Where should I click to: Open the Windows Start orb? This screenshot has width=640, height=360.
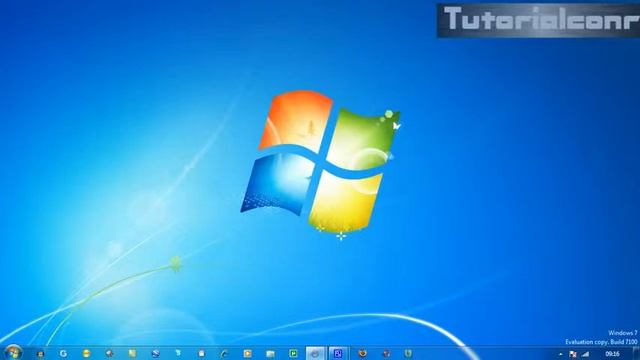tap(13, 353)
